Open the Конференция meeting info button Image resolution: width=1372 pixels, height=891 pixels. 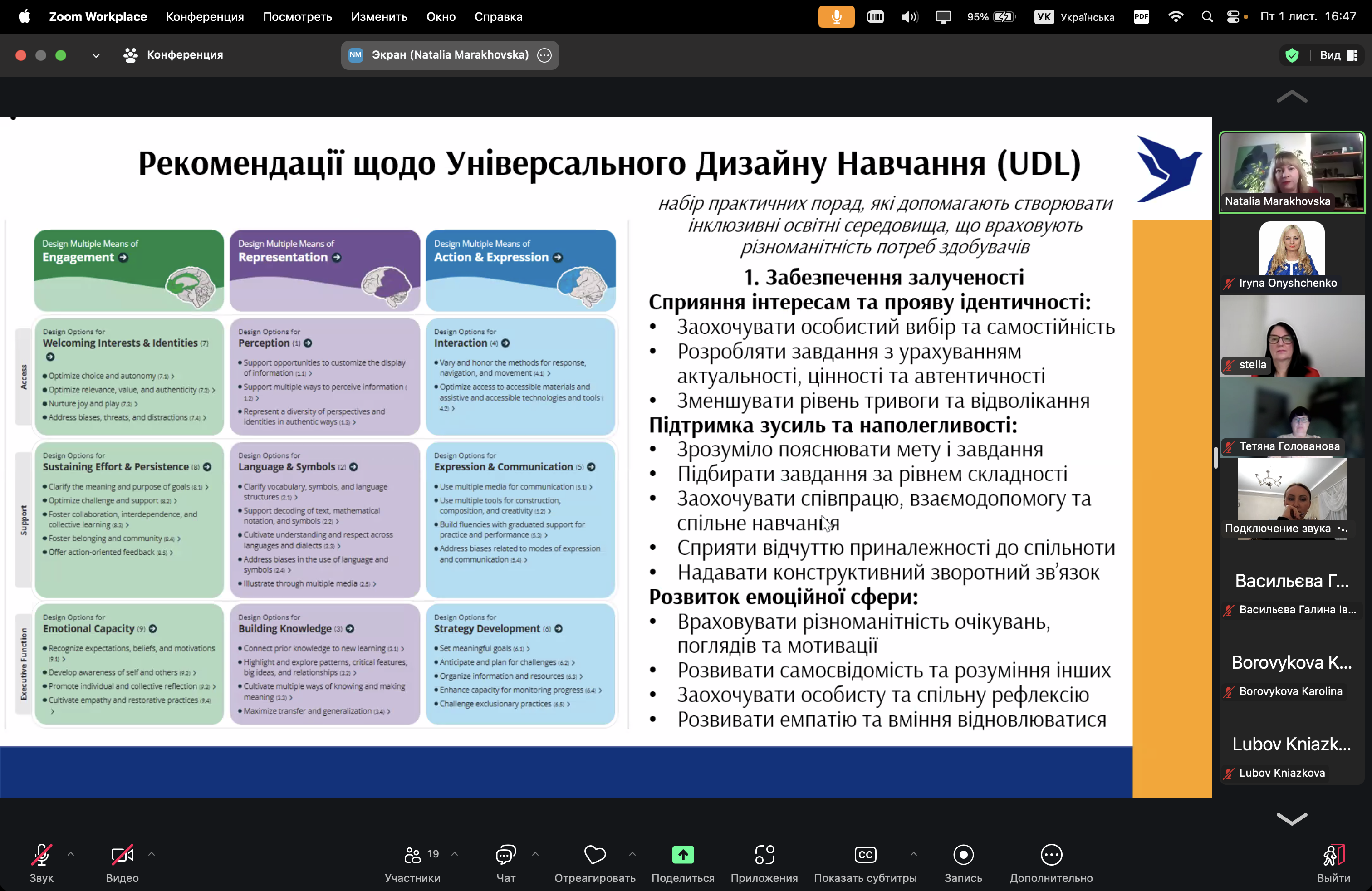coord(173,55)
